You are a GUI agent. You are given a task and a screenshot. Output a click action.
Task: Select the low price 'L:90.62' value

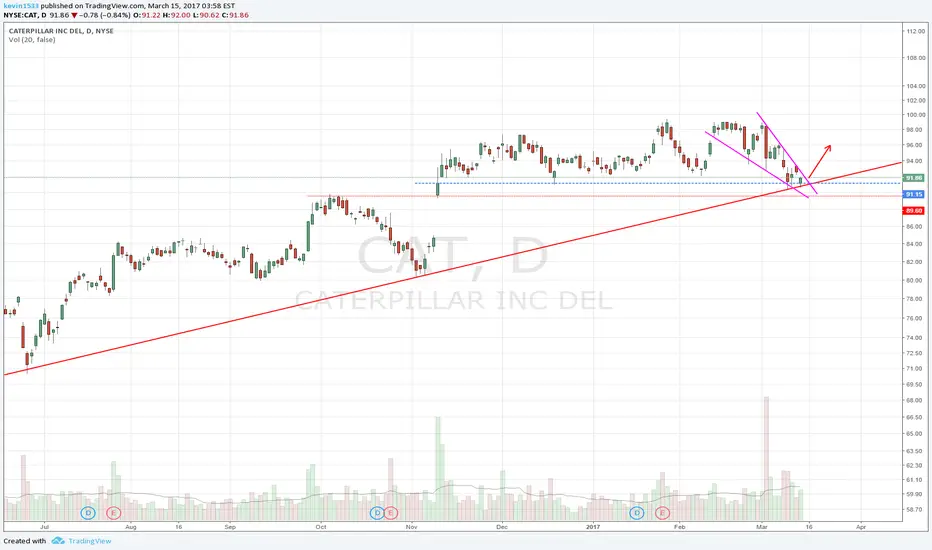coord(205,15)
